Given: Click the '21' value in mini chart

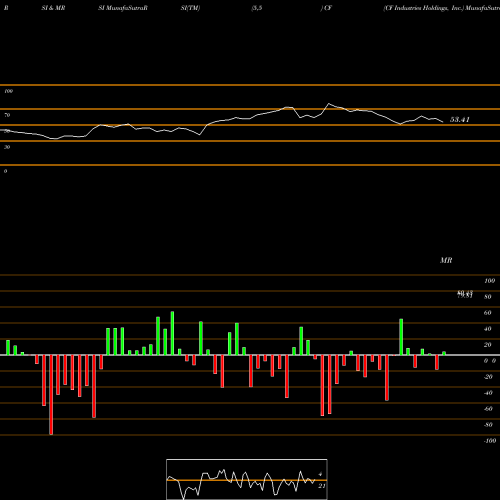Looking at the screenshot, I should pyautogui.click(x=322, y=486).
